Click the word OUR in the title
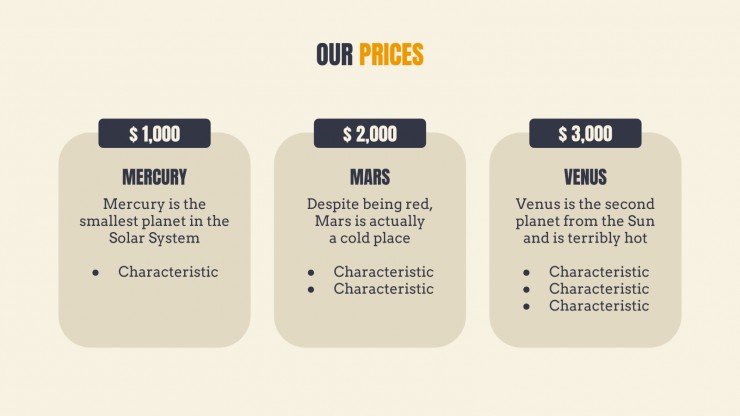Image resolution: width=740 pixels, height=416 pixels. click(335, 54)
